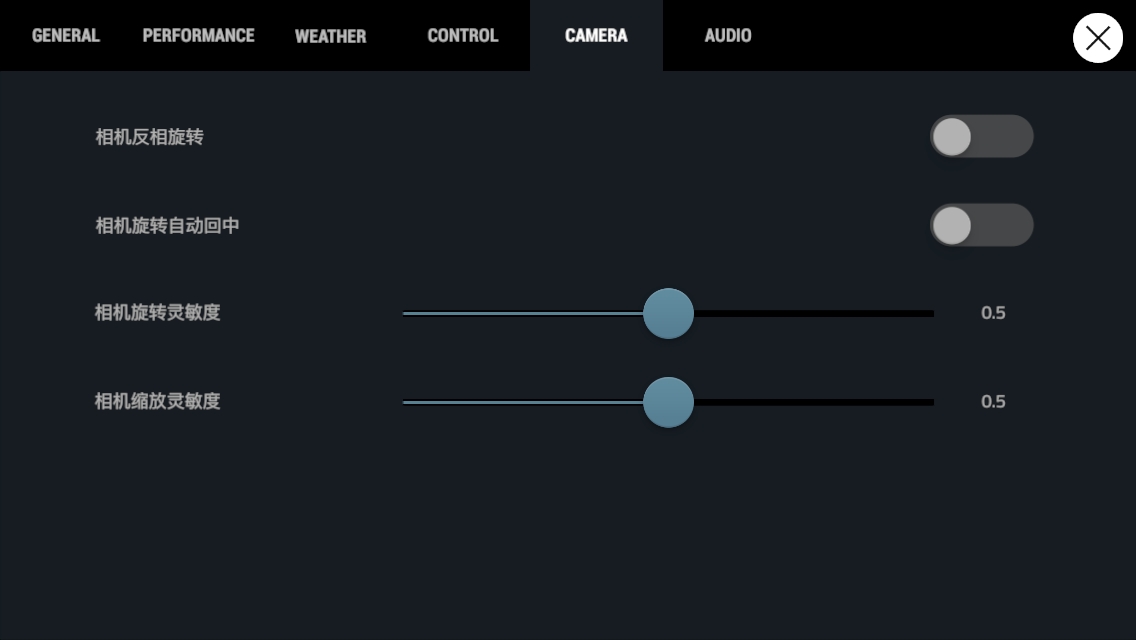Click the 相机旋转灵敏度 slider handle
1136x640 pixels.
point(669,313)
